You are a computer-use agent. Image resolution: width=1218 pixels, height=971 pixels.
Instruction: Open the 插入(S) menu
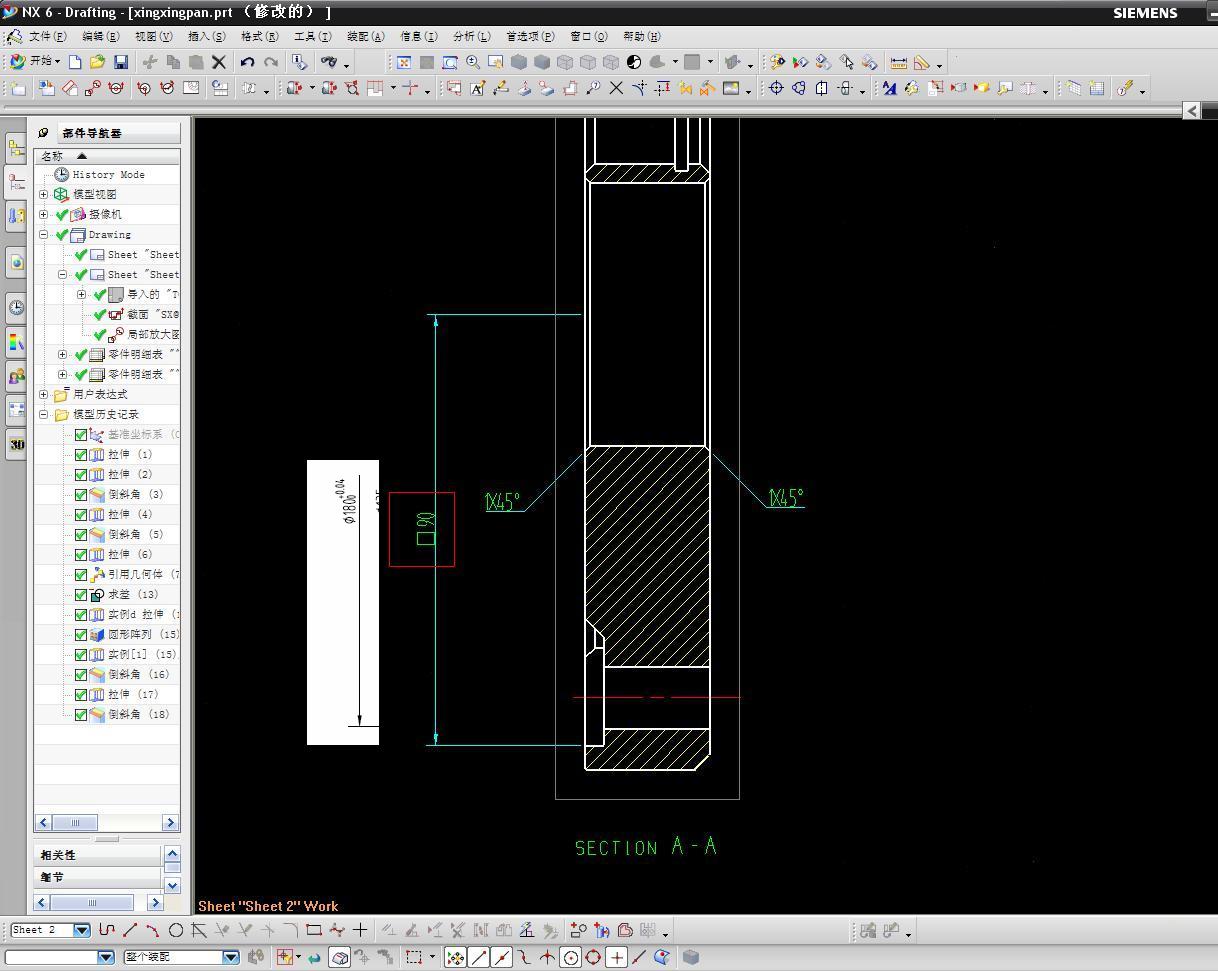point(206,36)
